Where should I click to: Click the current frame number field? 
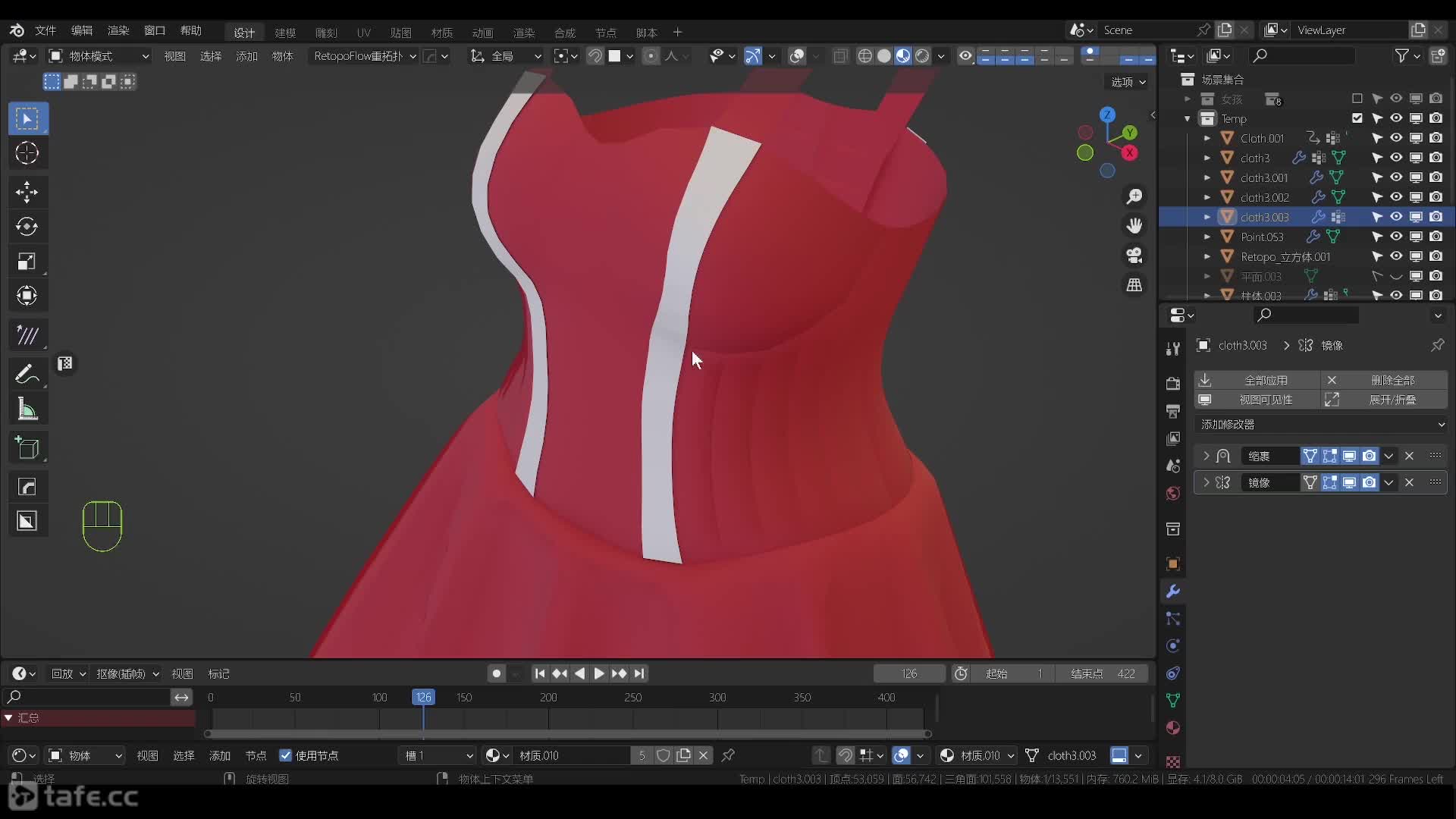pos(909,673)
